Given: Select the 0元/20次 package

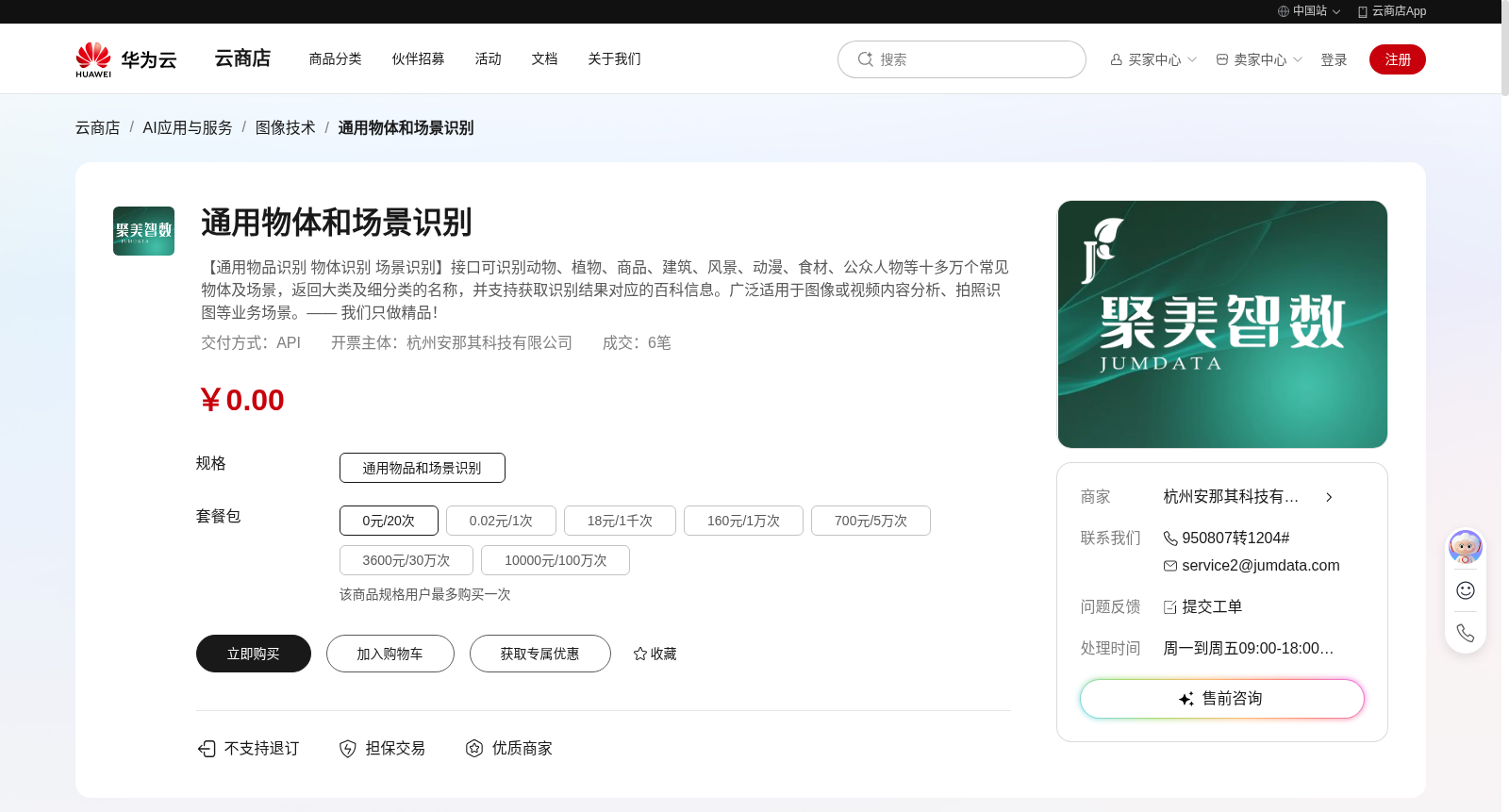Looking at the screenshot, I should 389,521.
